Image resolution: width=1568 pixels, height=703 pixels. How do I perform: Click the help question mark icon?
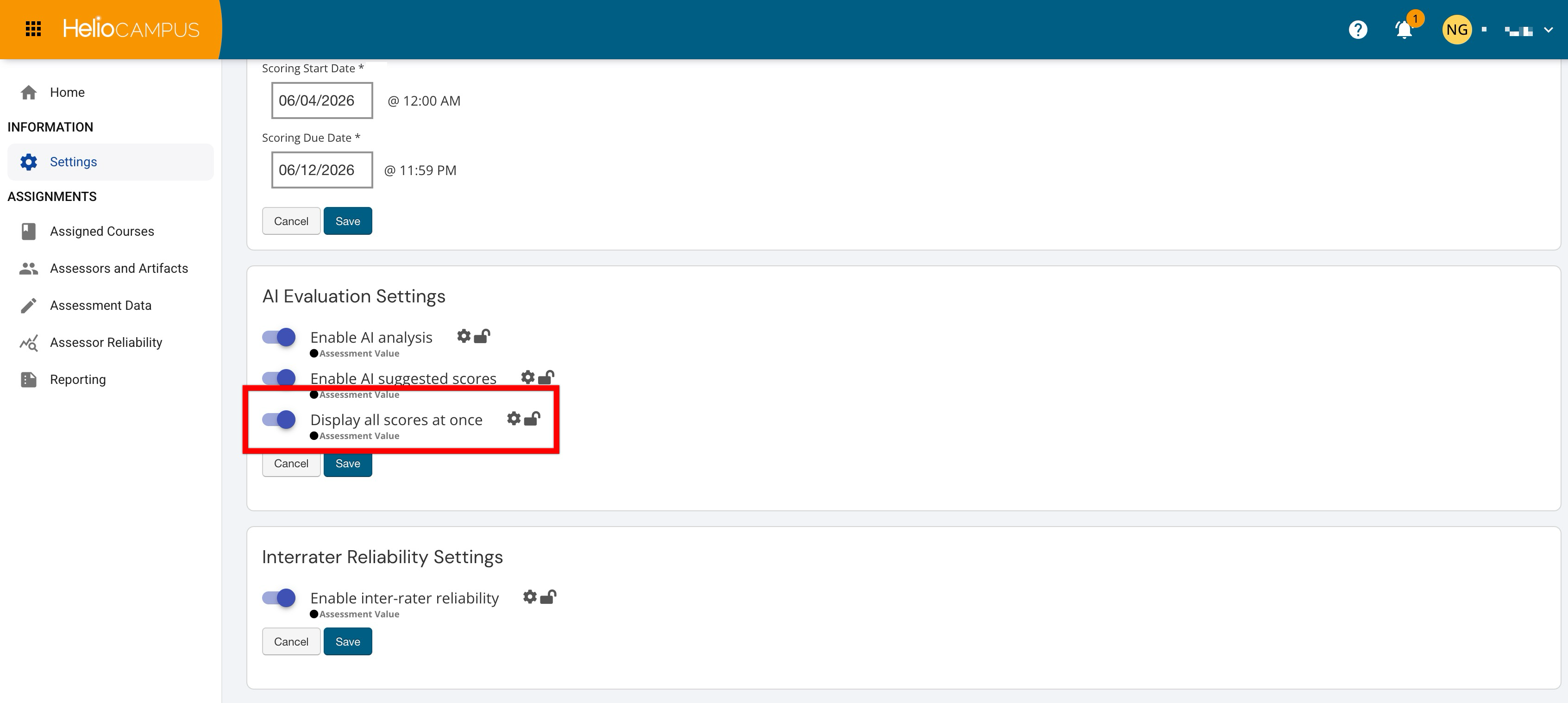pyautogui.click(x=1357, y=30)
